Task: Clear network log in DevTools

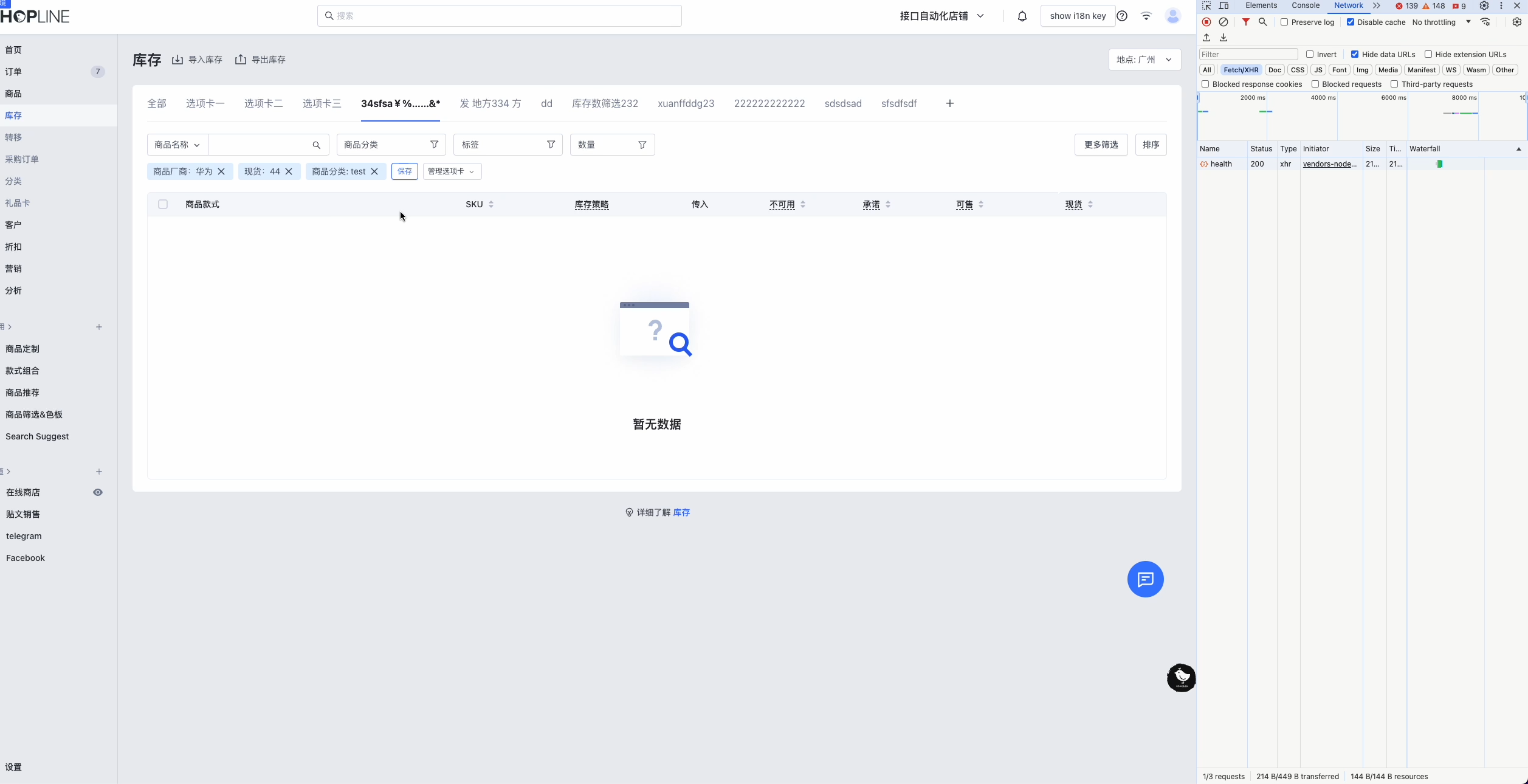Action: tap(1223, 22)
